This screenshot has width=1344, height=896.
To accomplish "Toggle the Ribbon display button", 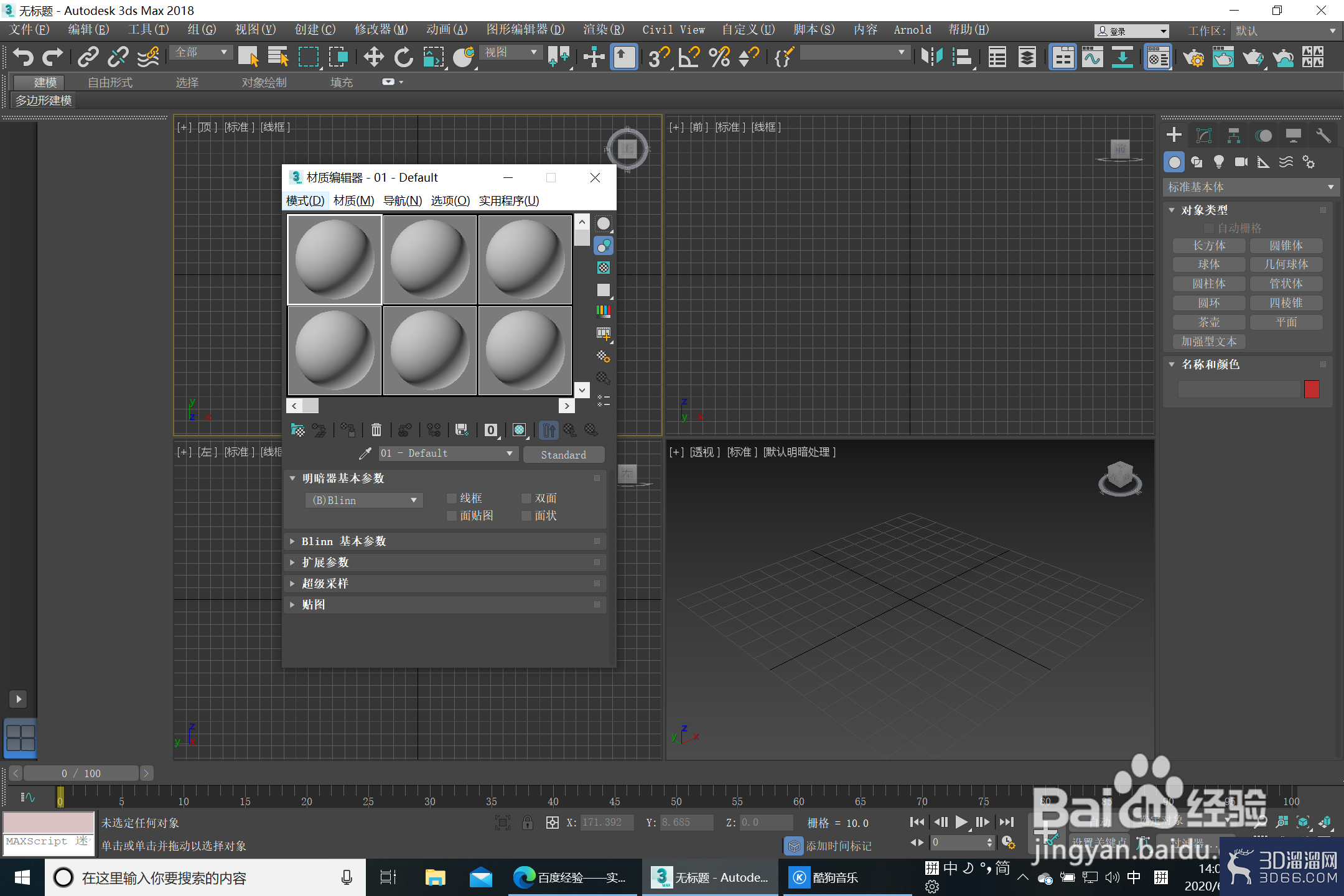I will tap(1063, 57).
